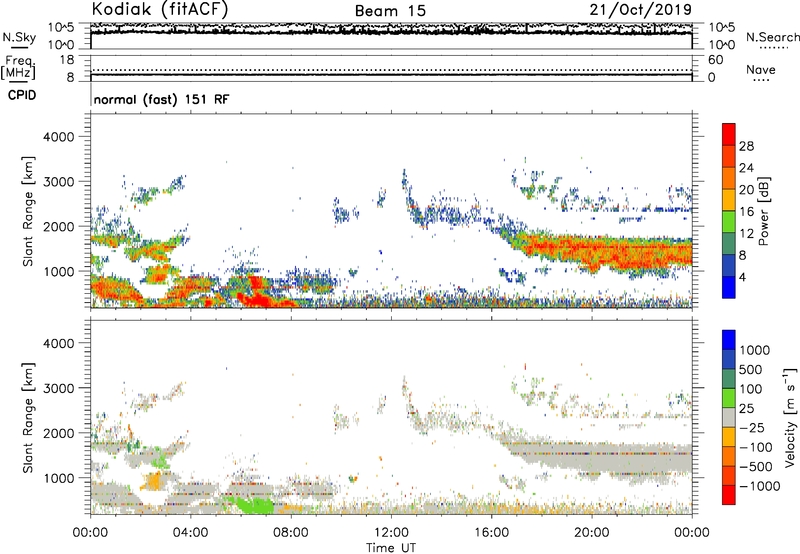The image size is (800, 554).
Task: Click the upper-left '10^5' noise axis label
Action: [61, 28]
